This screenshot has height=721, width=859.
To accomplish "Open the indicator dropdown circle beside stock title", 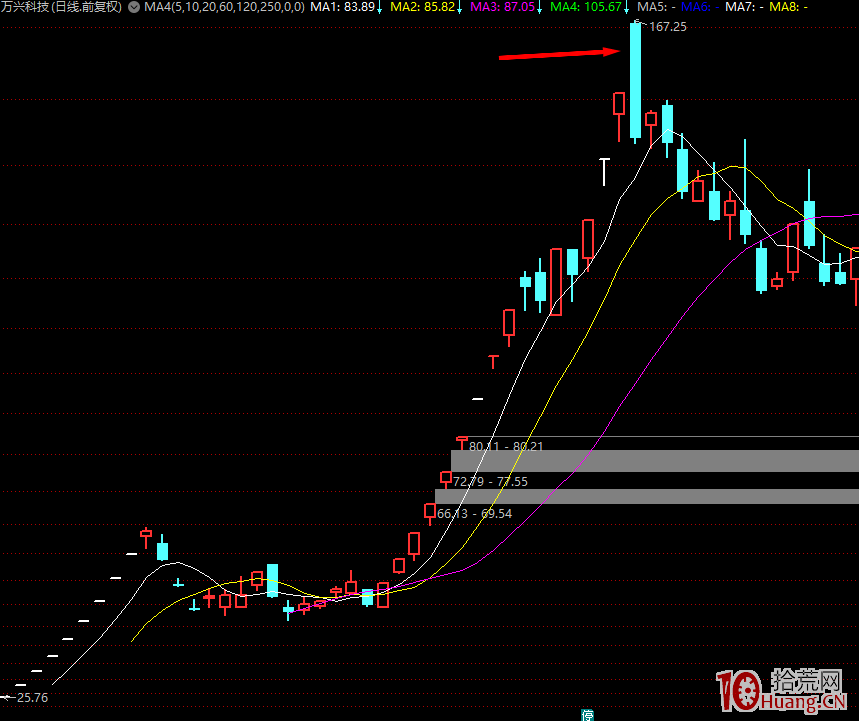I will (134, 7).
